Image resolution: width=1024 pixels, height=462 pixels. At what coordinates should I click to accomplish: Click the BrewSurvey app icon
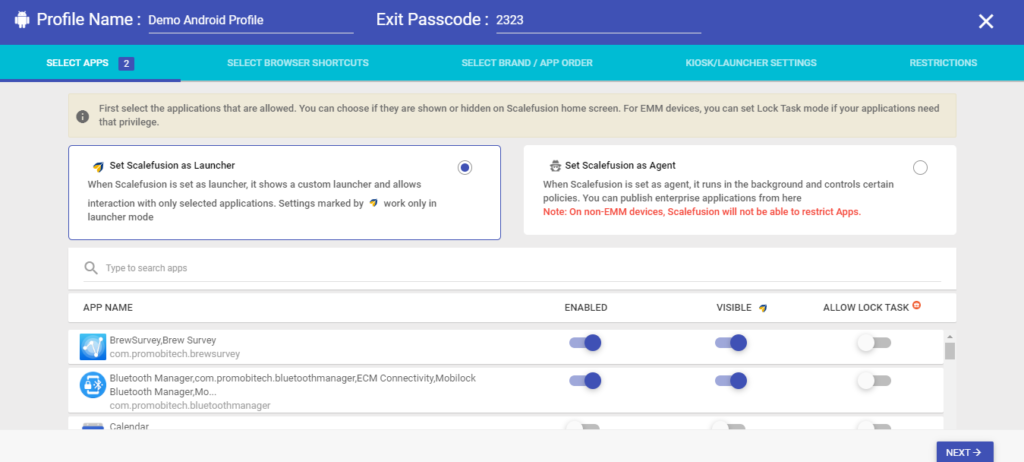[x=93, y=347]
